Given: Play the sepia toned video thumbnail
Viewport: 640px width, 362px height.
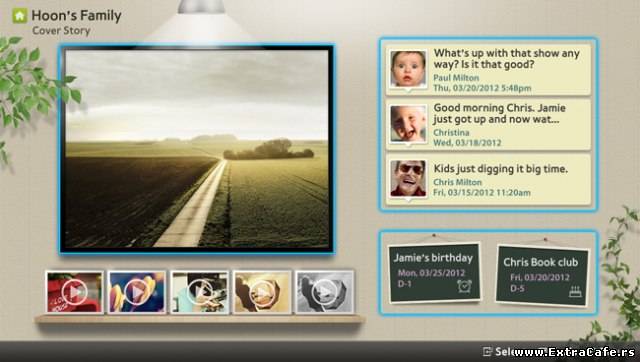Looking at the screenshot, I should [x=262, y=292].
